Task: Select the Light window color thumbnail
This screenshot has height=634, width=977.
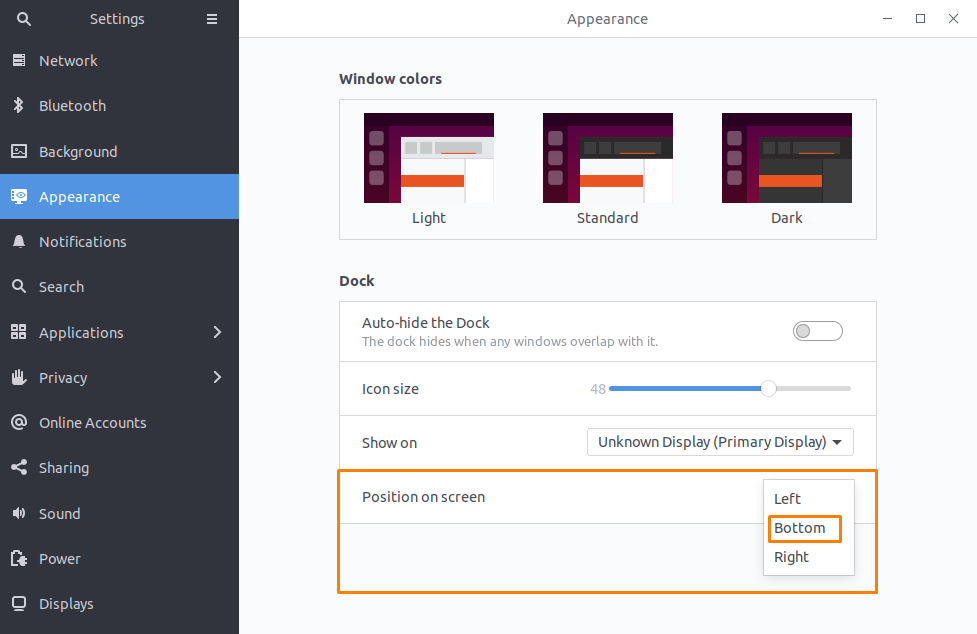Action: (x=429, y=158)
